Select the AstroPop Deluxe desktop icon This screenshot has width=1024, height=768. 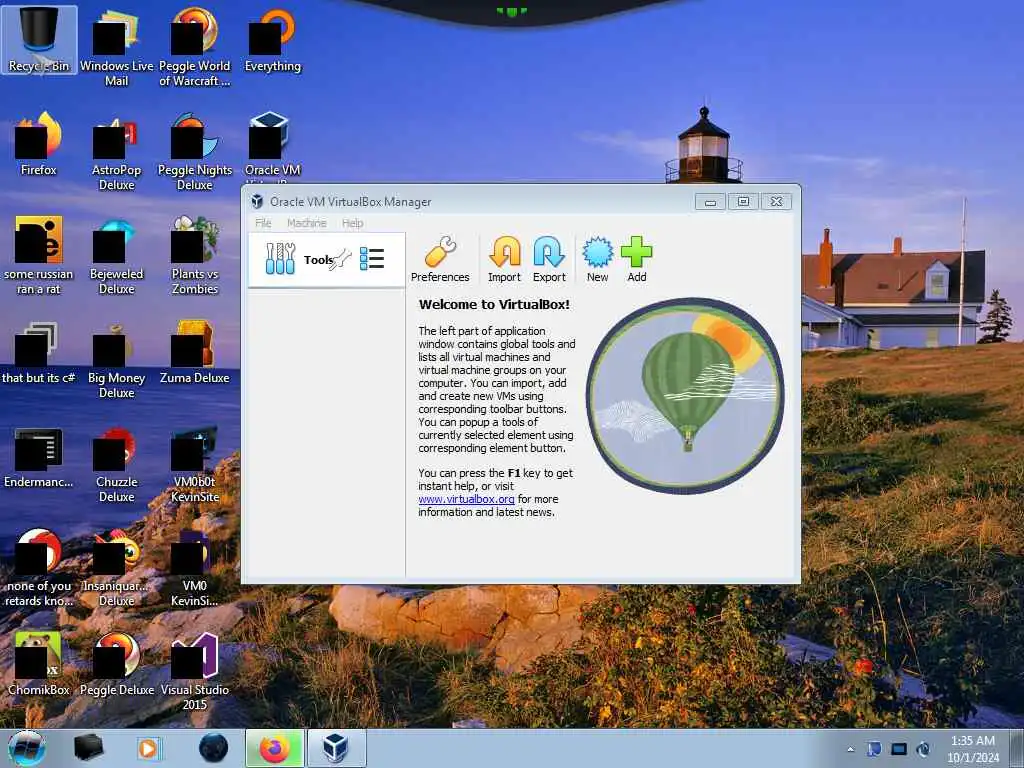(116, 152)
